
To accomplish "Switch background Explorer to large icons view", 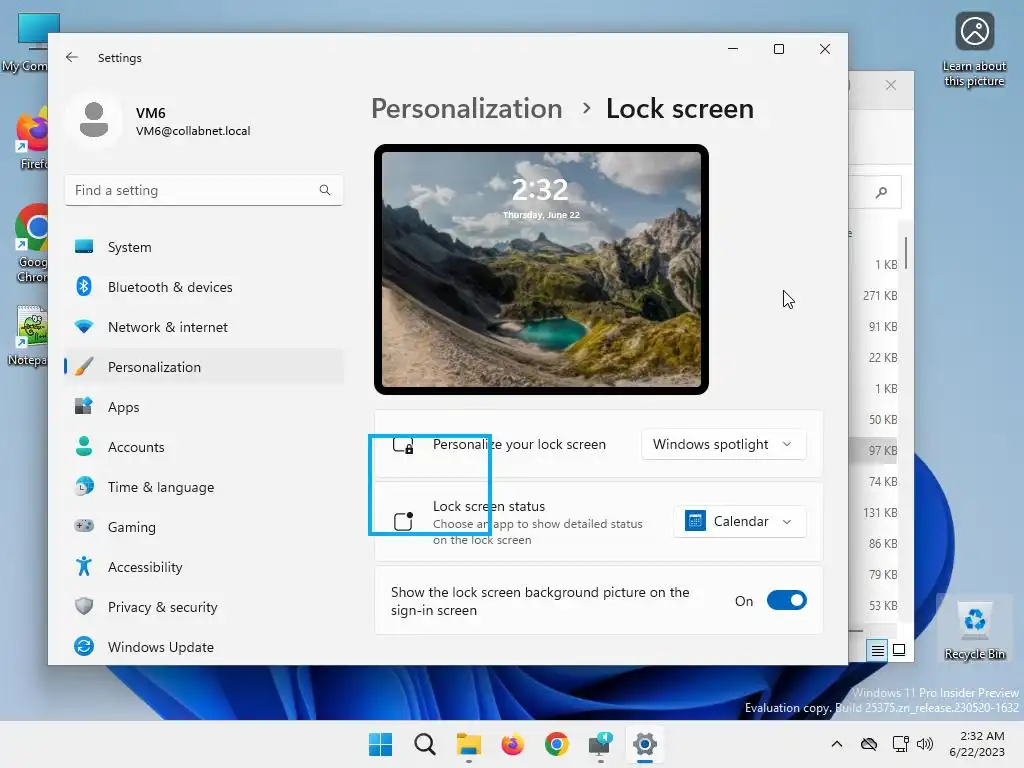I will click(899, 650).
